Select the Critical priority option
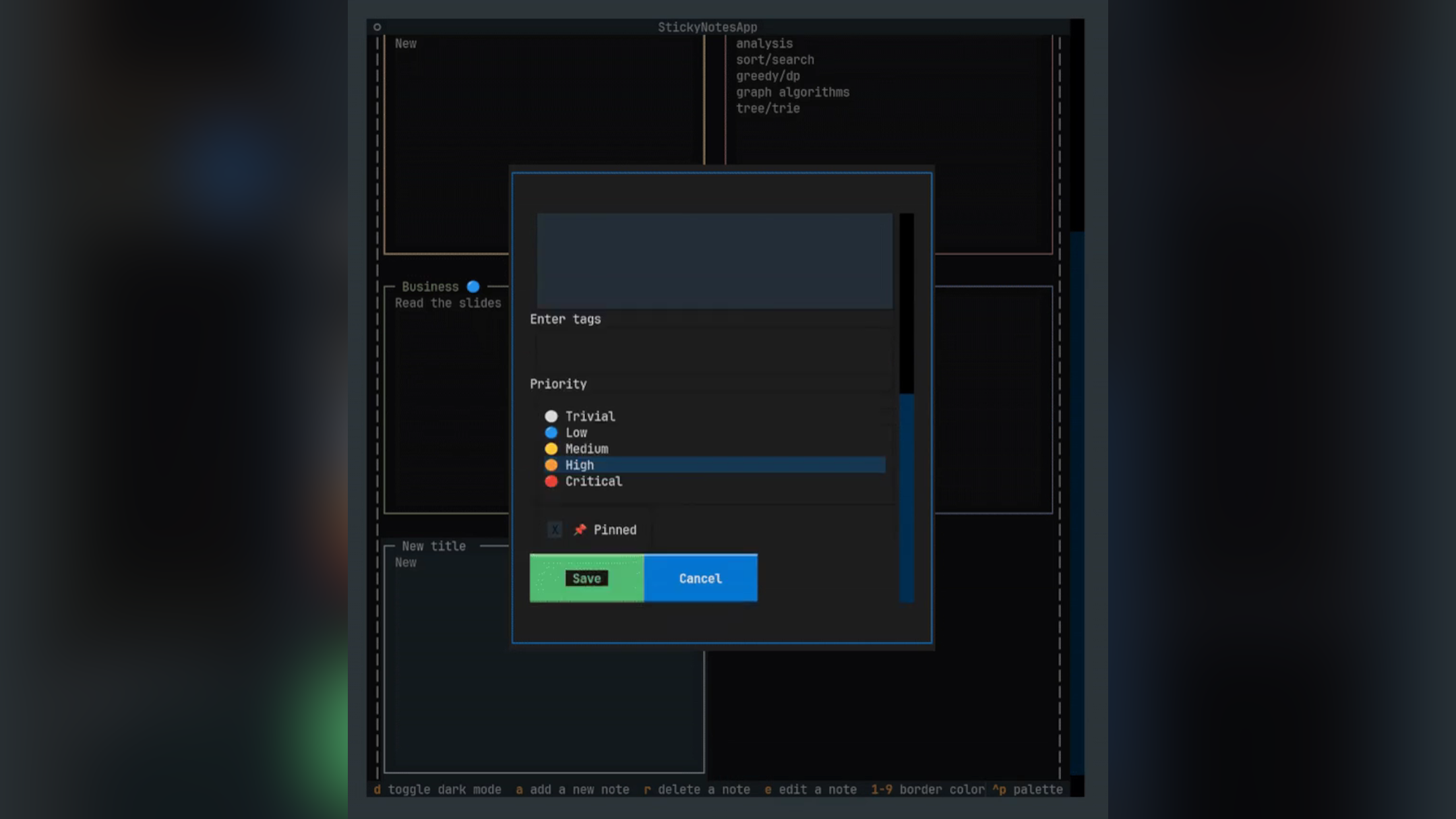This screenshot has height=819, width=1456. (593, 481)
